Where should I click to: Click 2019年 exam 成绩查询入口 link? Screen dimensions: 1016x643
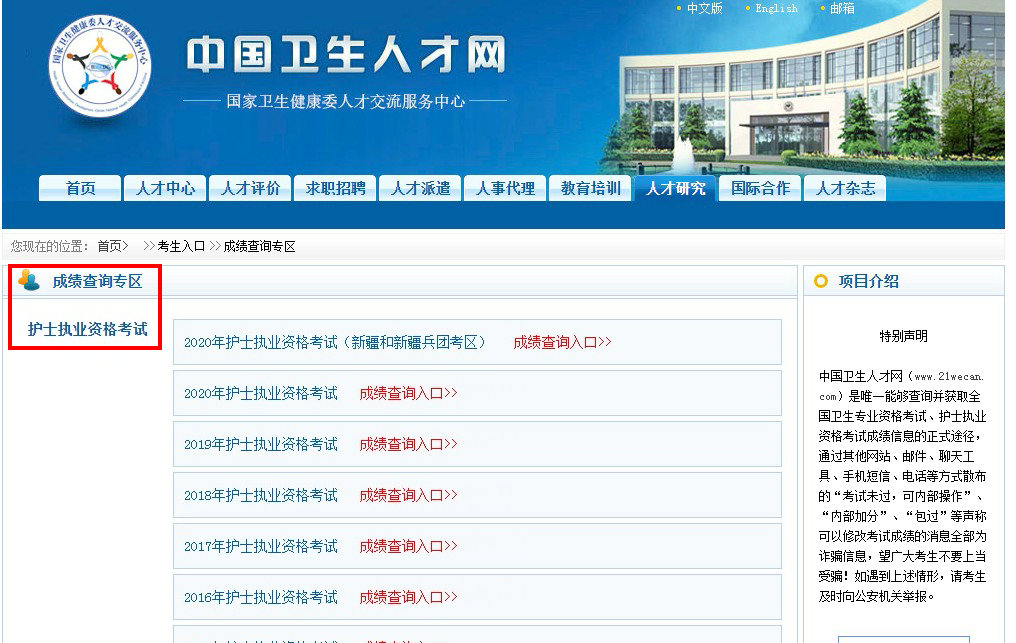click(x=409, y=444)
